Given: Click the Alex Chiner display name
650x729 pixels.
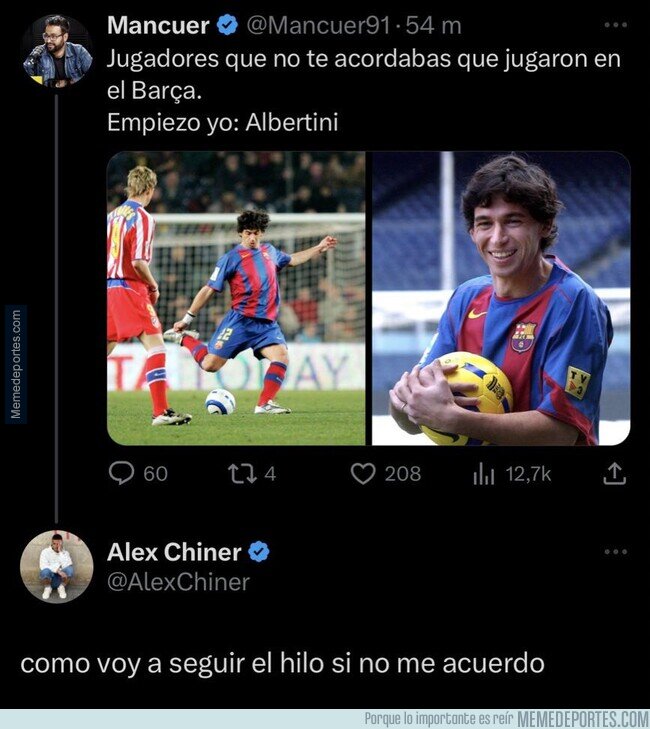Looking at the screenshot, I should 174,552.
